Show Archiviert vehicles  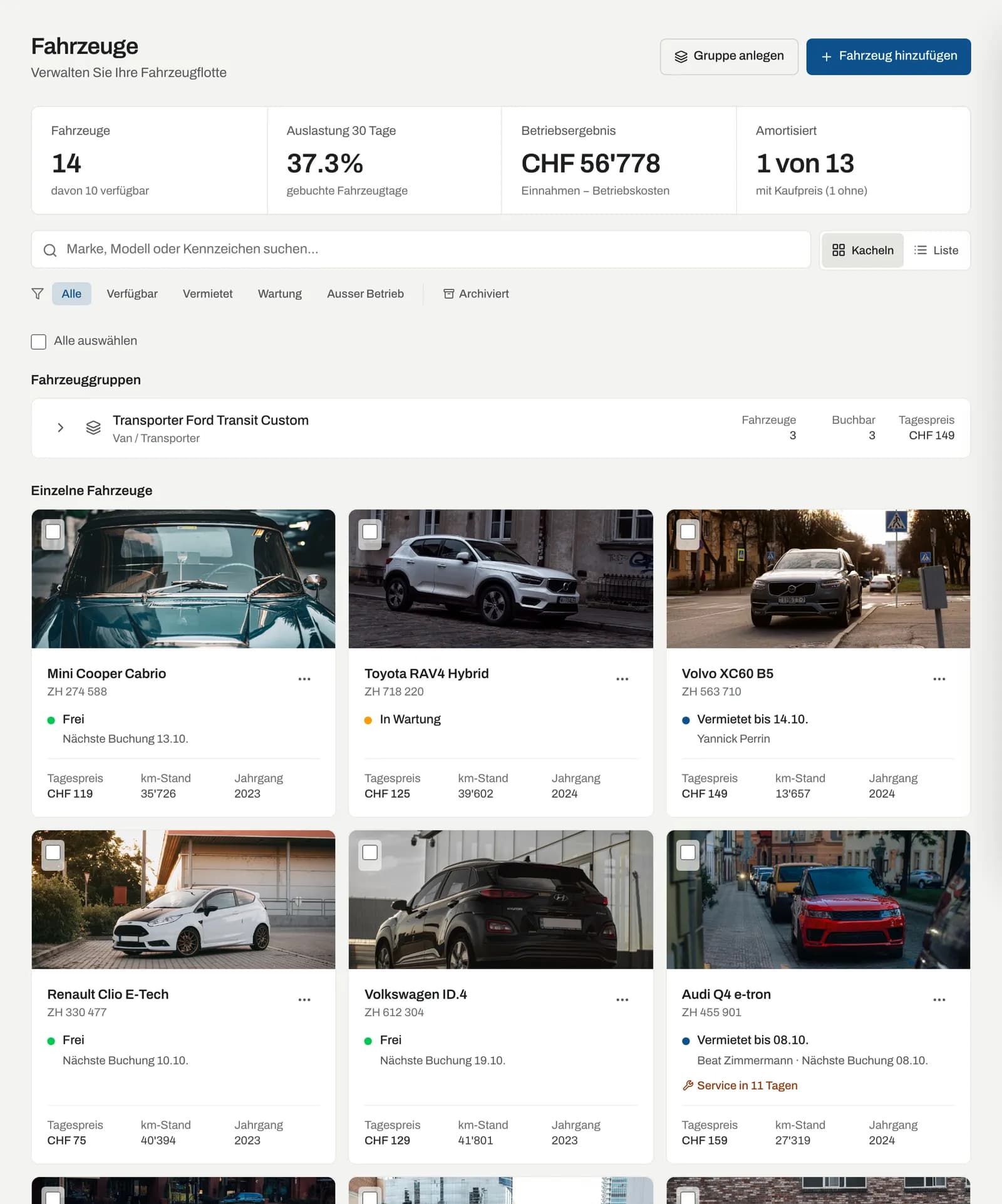click(x=476, y=294)
